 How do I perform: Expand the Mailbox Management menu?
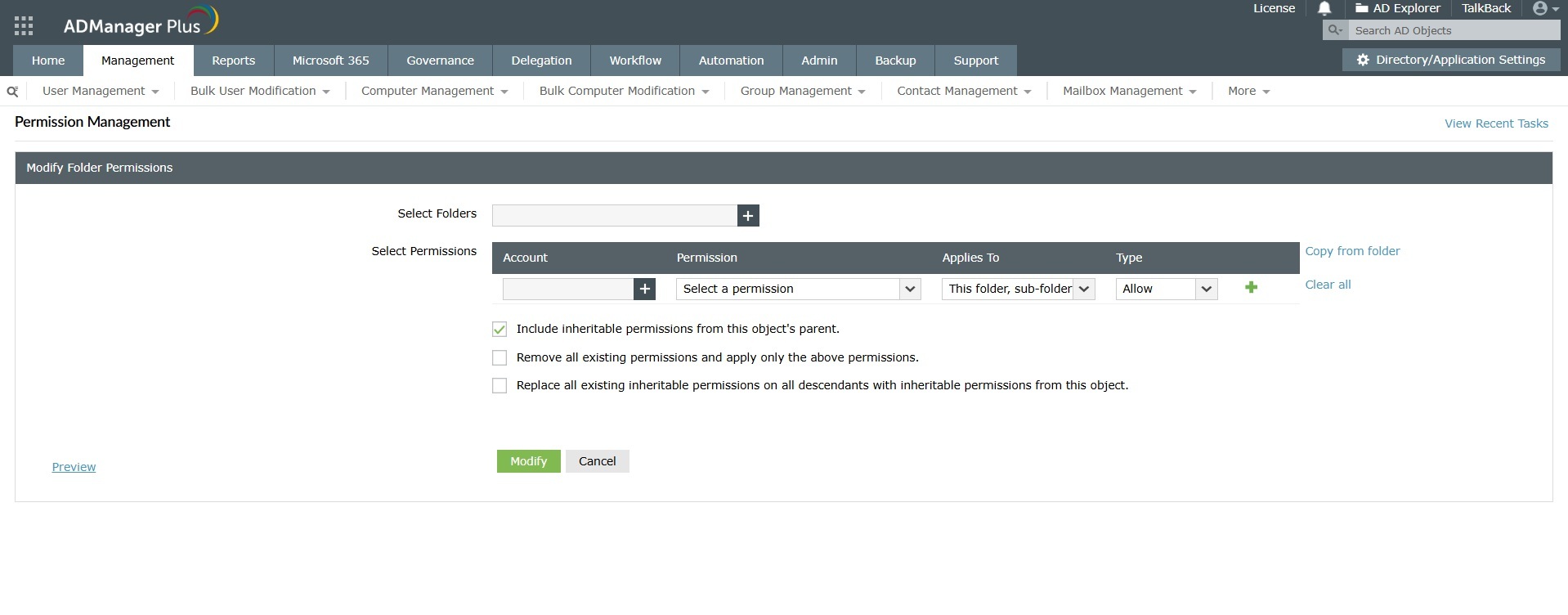click(1130, 92)
